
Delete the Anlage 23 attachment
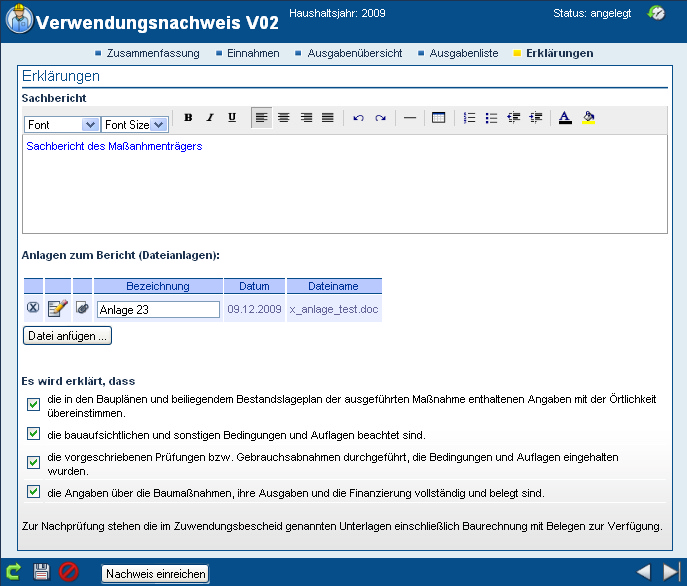coord(33,307)
